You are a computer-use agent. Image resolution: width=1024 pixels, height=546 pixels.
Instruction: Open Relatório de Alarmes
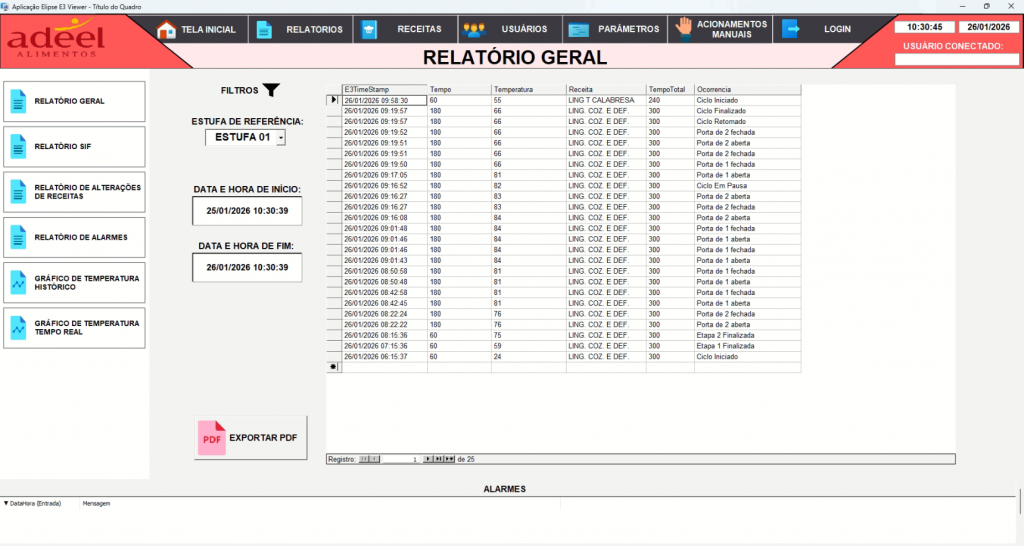[x=75, y=236]
